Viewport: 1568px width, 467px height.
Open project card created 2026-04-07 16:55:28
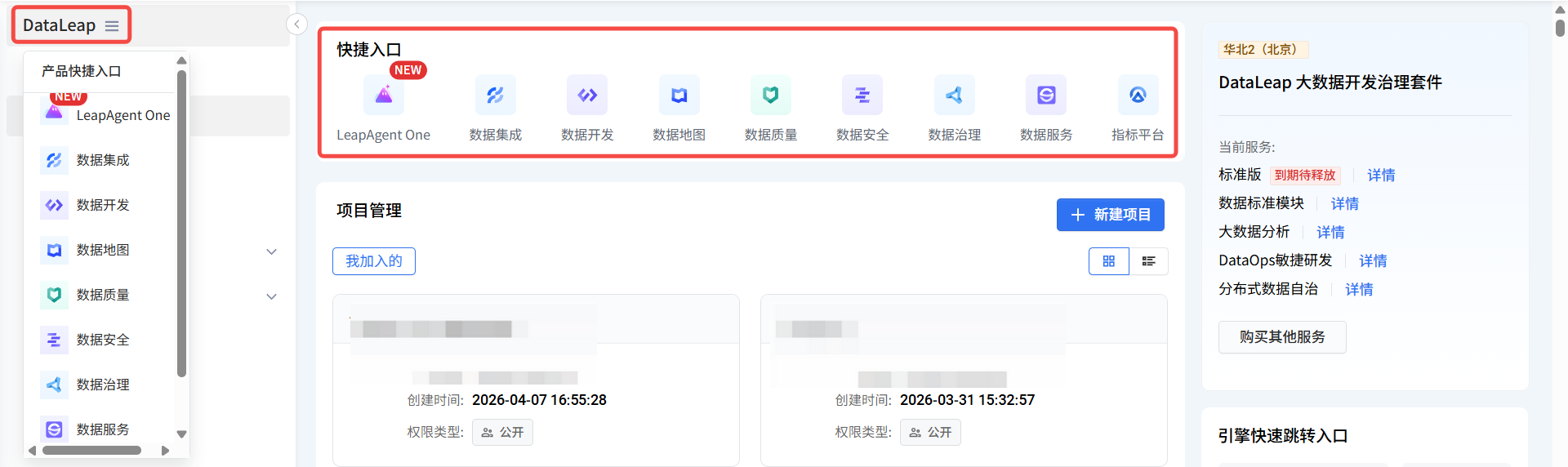click(536, 380)
